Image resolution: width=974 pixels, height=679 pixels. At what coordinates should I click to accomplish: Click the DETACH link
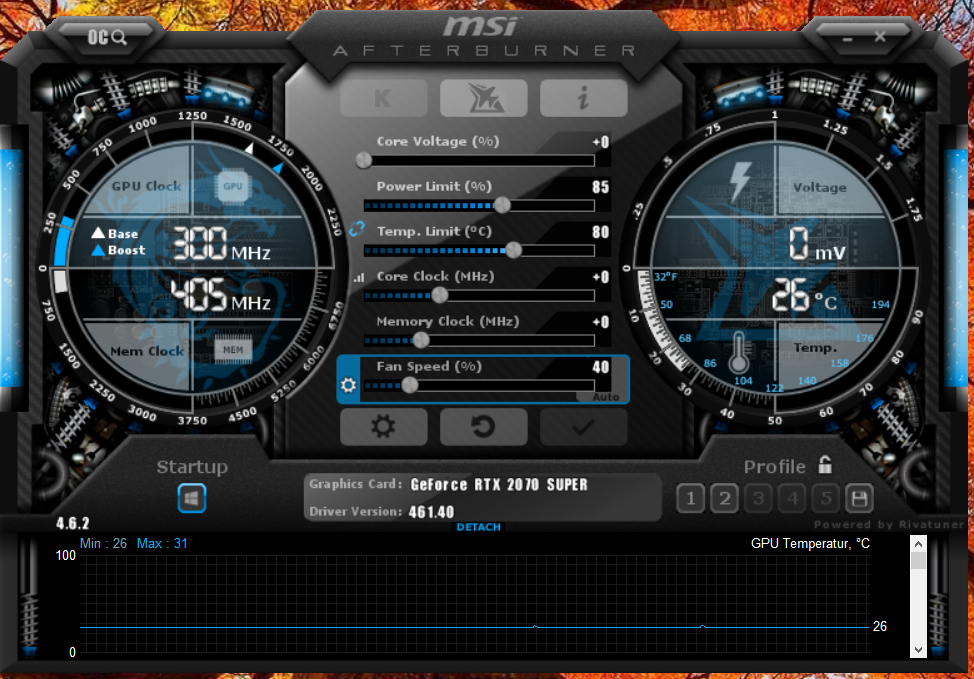(478, 527)
